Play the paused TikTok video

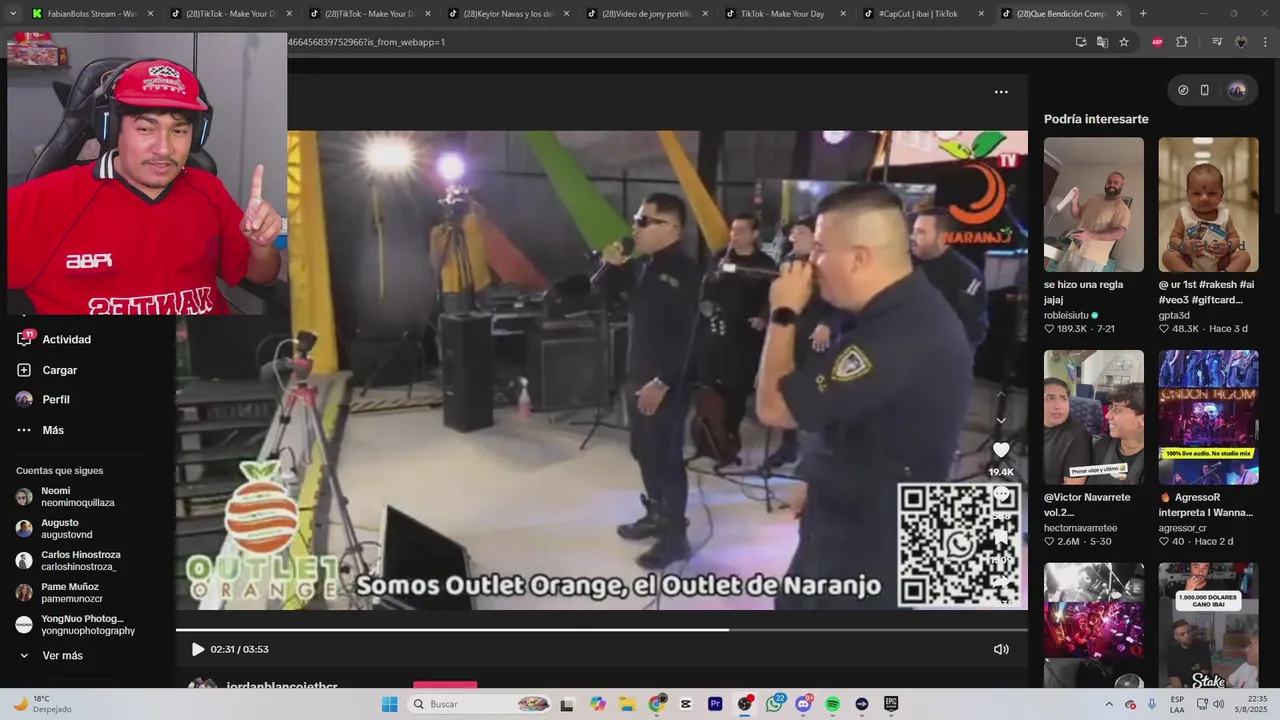pos(198,649)
